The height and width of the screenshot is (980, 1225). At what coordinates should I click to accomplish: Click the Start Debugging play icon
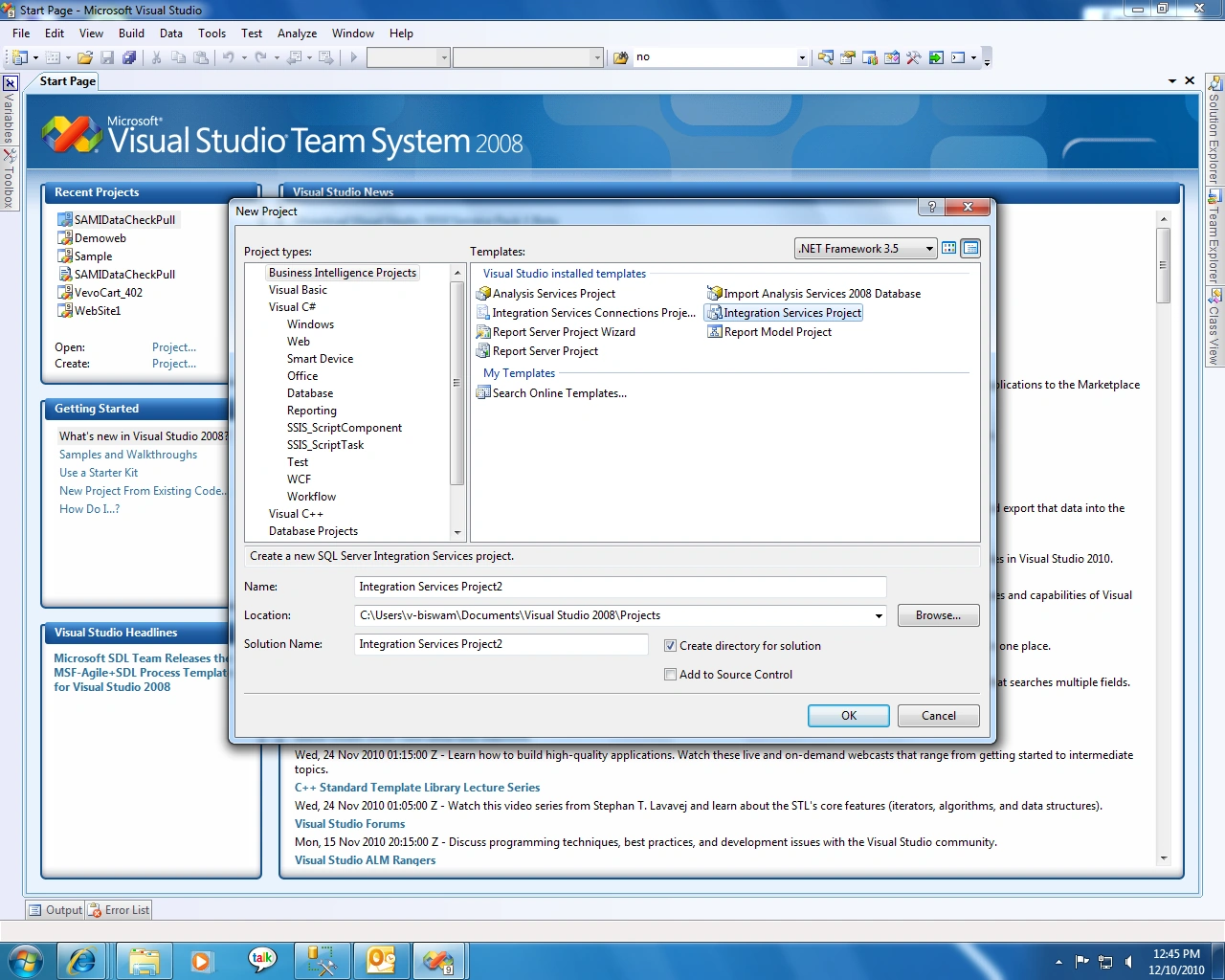coord(353,57)
